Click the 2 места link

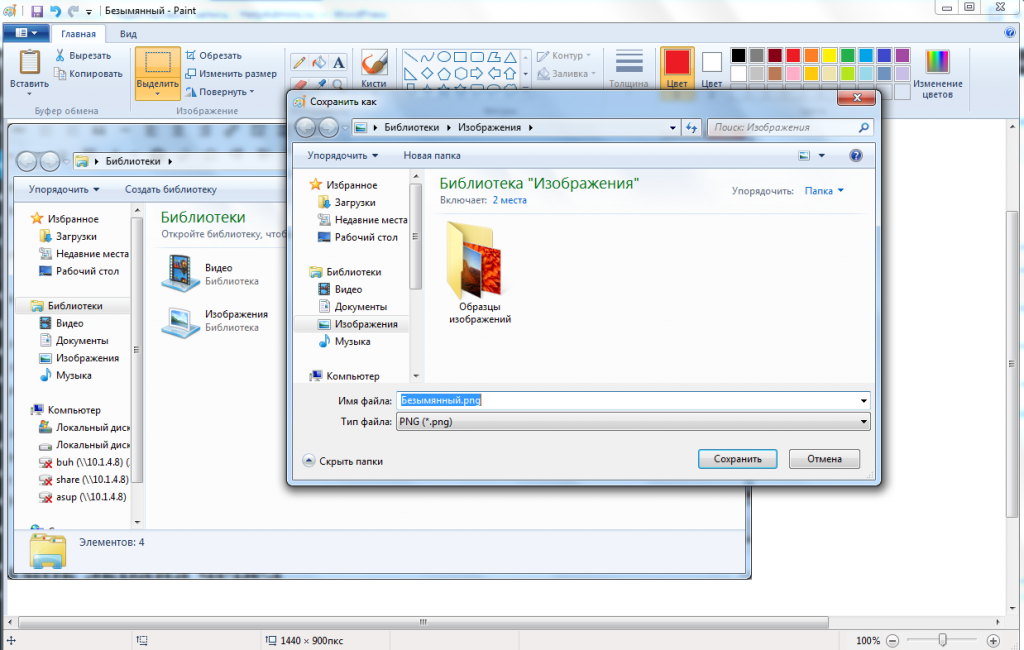pos(509,201)
